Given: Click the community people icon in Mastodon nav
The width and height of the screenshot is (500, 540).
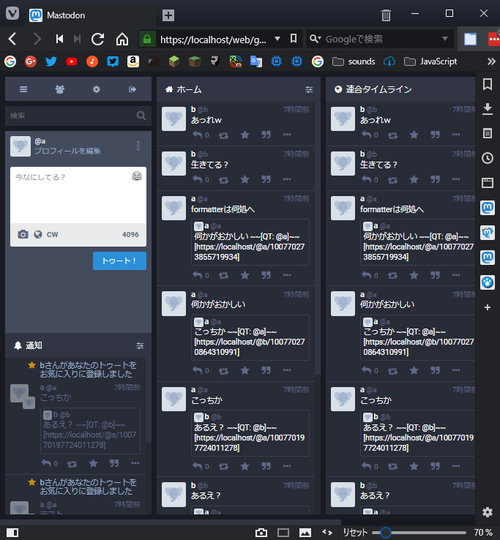Looking at the screenshot, I should click(x=60, y=90).
